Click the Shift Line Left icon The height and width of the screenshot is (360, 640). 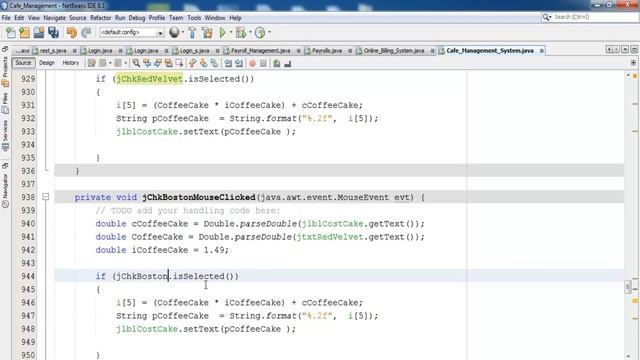228,63
